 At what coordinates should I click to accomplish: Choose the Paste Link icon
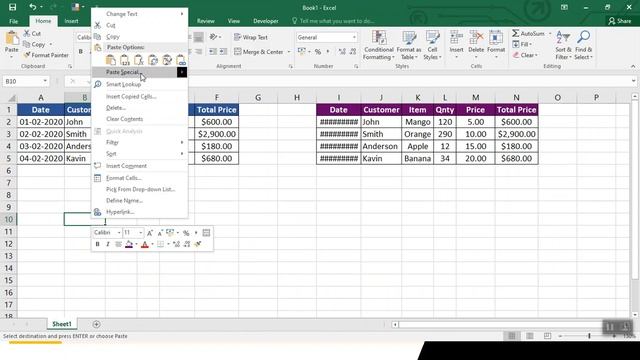181,60
